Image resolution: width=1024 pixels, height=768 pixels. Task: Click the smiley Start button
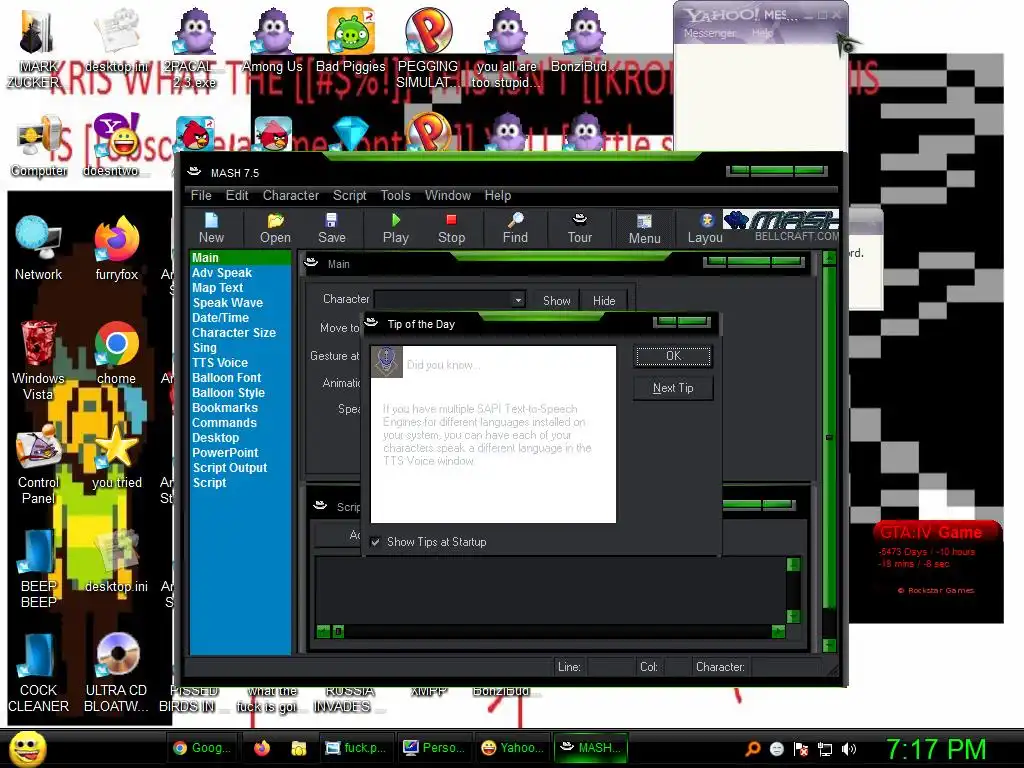coord(27,748)
